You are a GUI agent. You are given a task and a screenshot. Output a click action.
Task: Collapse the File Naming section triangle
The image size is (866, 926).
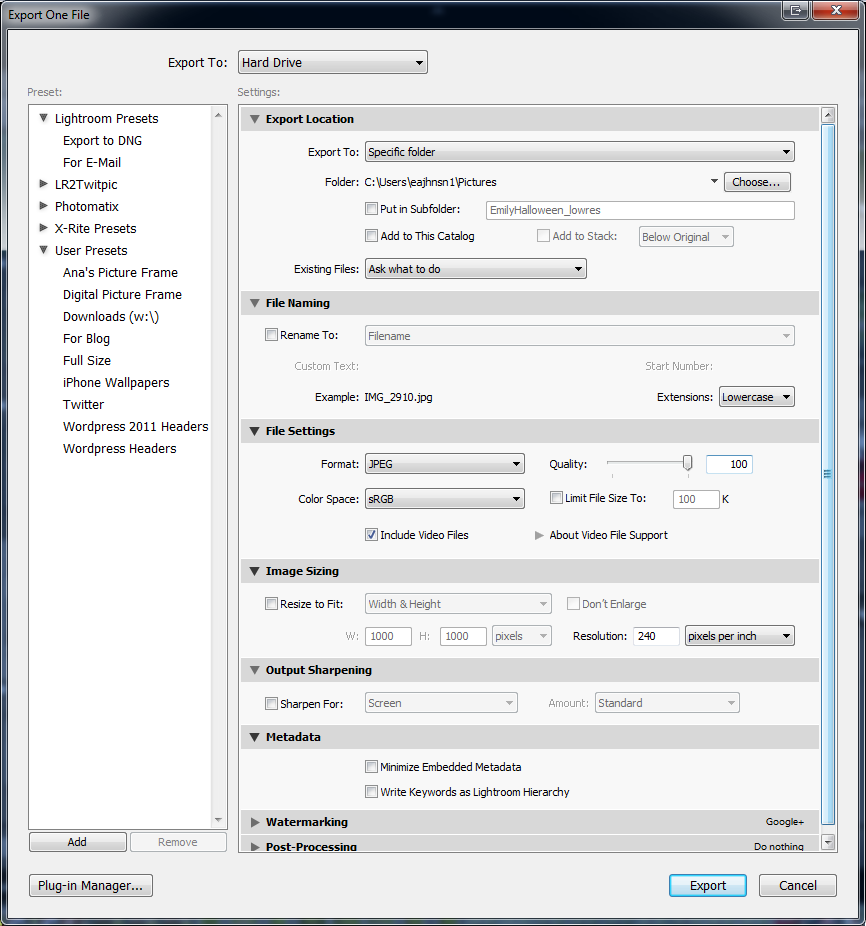(x=254, y=303)
